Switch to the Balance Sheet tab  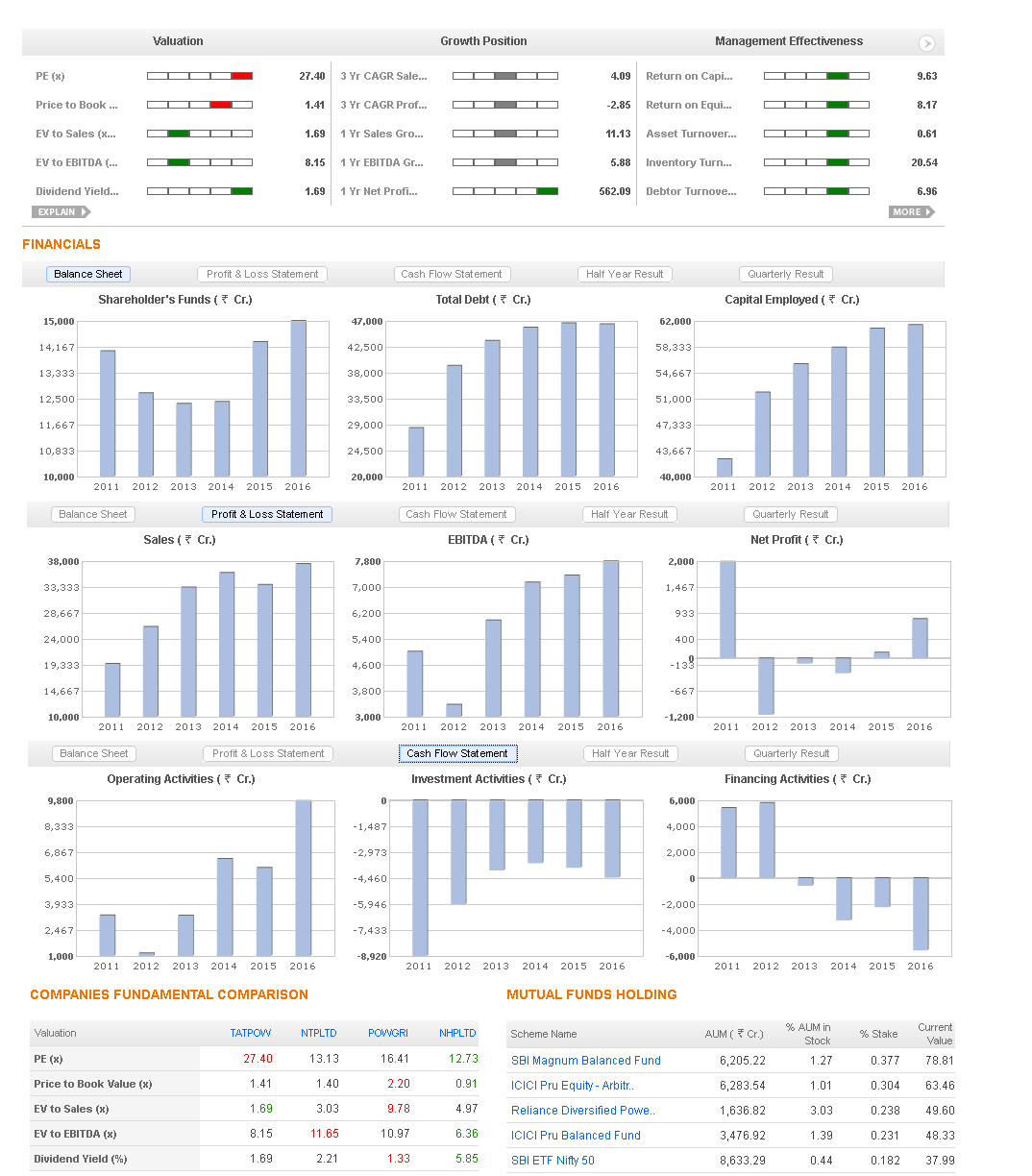87,274
